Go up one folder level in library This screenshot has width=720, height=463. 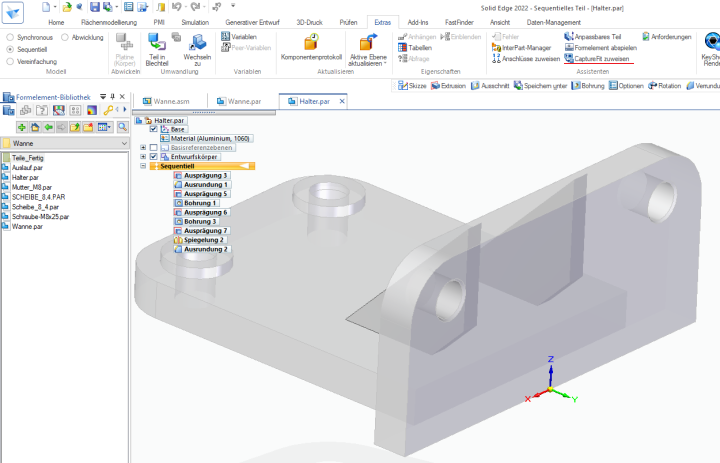pyautogui.click(x=75, y=127)
